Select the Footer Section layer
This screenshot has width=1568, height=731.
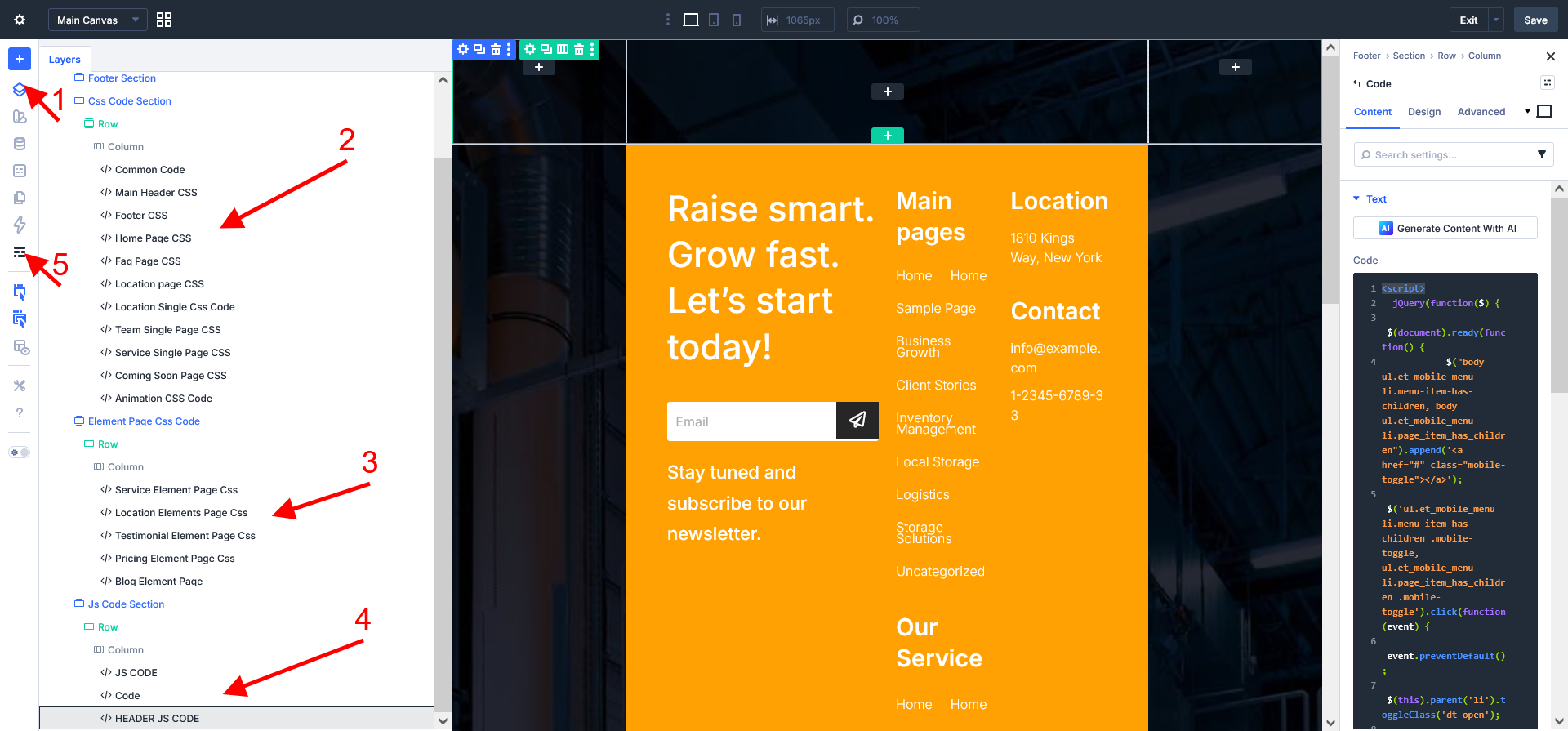[122, 78]
